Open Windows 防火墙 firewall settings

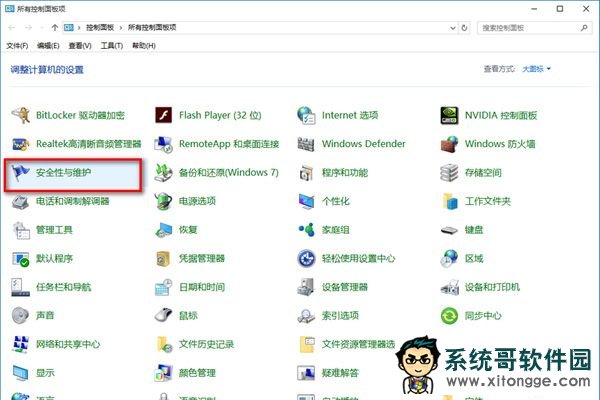coord(500,144)
